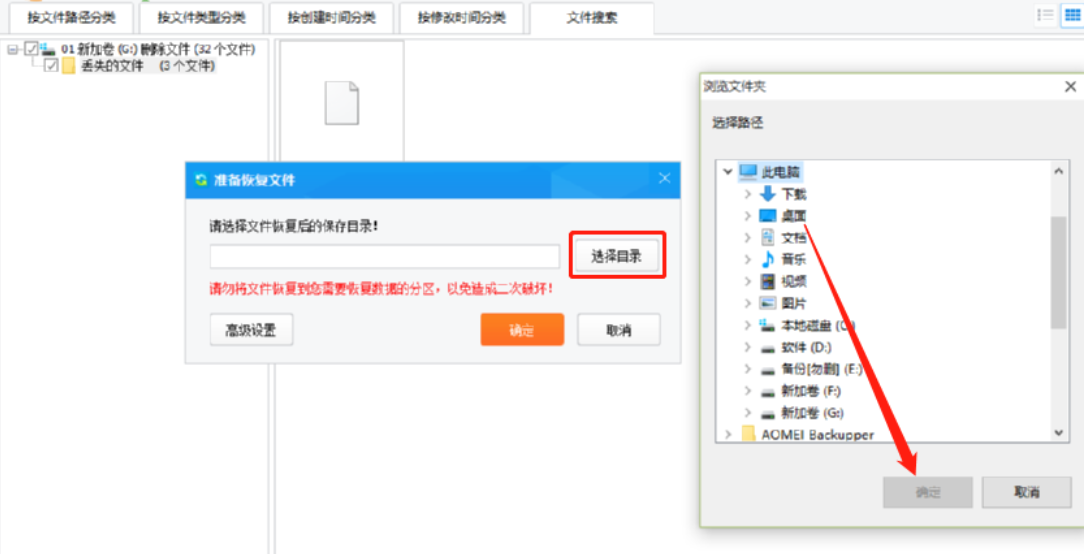Click the 备份[勿删] (E:) drive icon
This screenshot has height=554, width=1087.
coord(767,370)
